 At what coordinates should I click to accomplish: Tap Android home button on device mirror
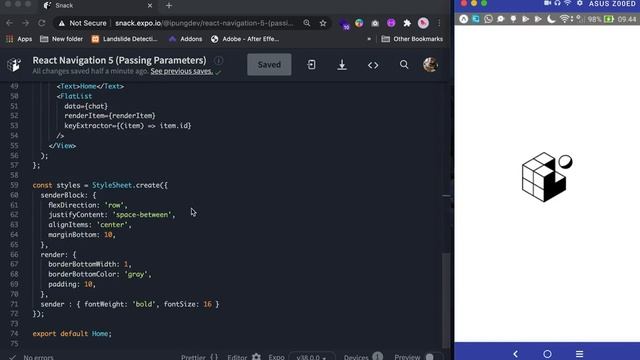pyautogui.click(x=547, y=354)
